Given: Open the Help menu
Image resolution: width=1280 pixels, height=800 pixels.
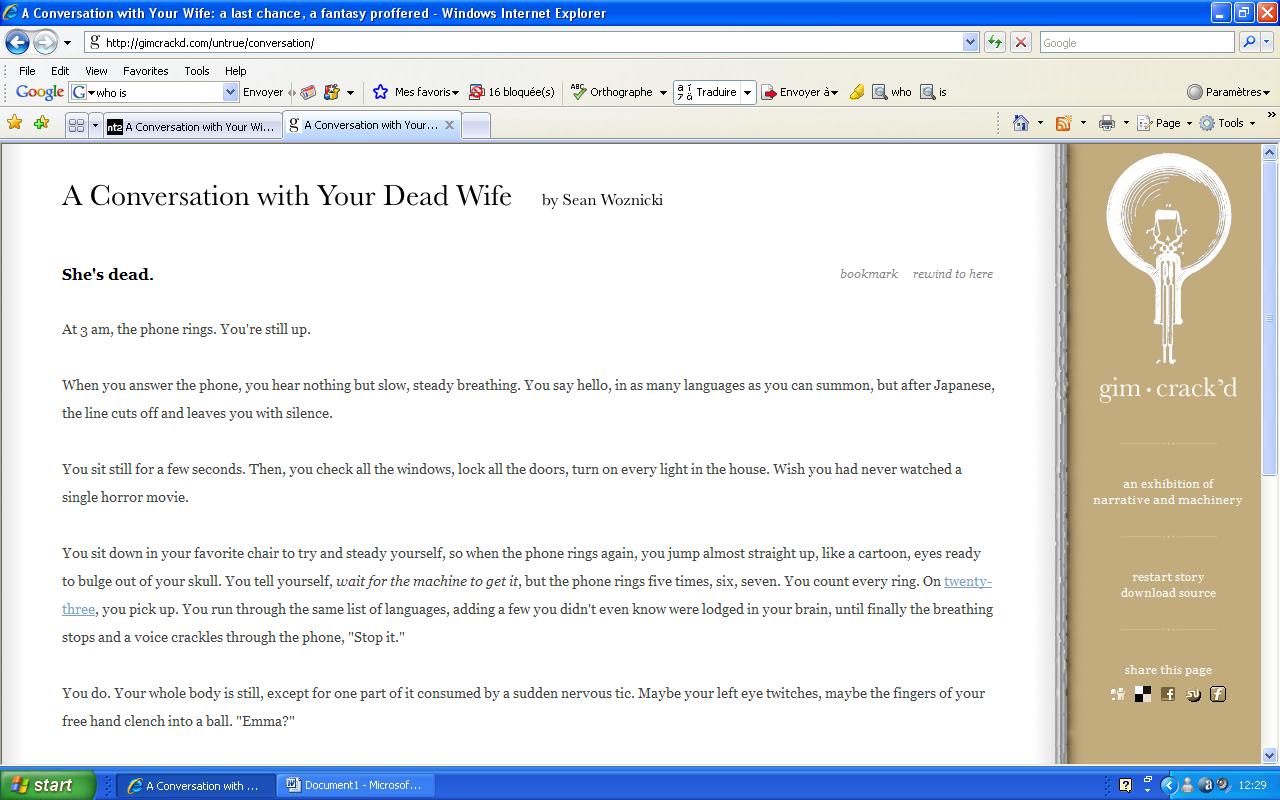Looking at the screenshot, I should 235,71.
